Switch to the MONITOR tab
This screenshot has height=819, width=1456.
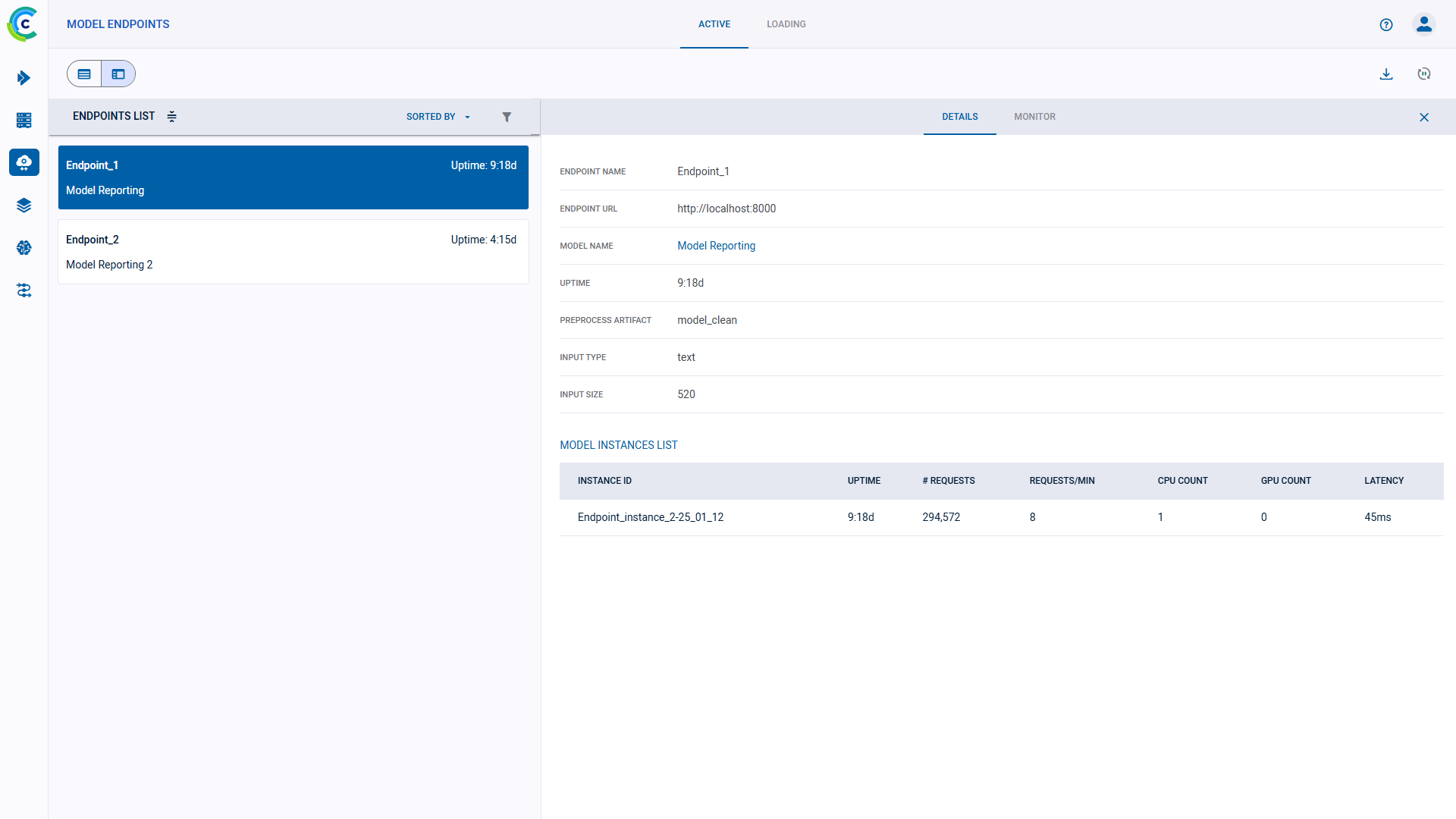tap(1034, 117)
